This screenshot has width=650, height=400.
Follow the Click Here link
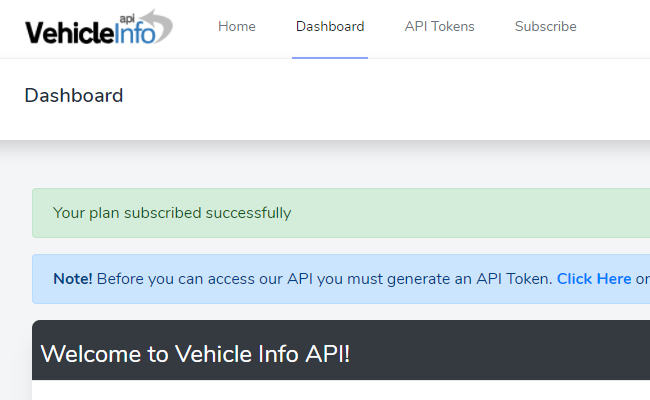[x=594, y=279]
